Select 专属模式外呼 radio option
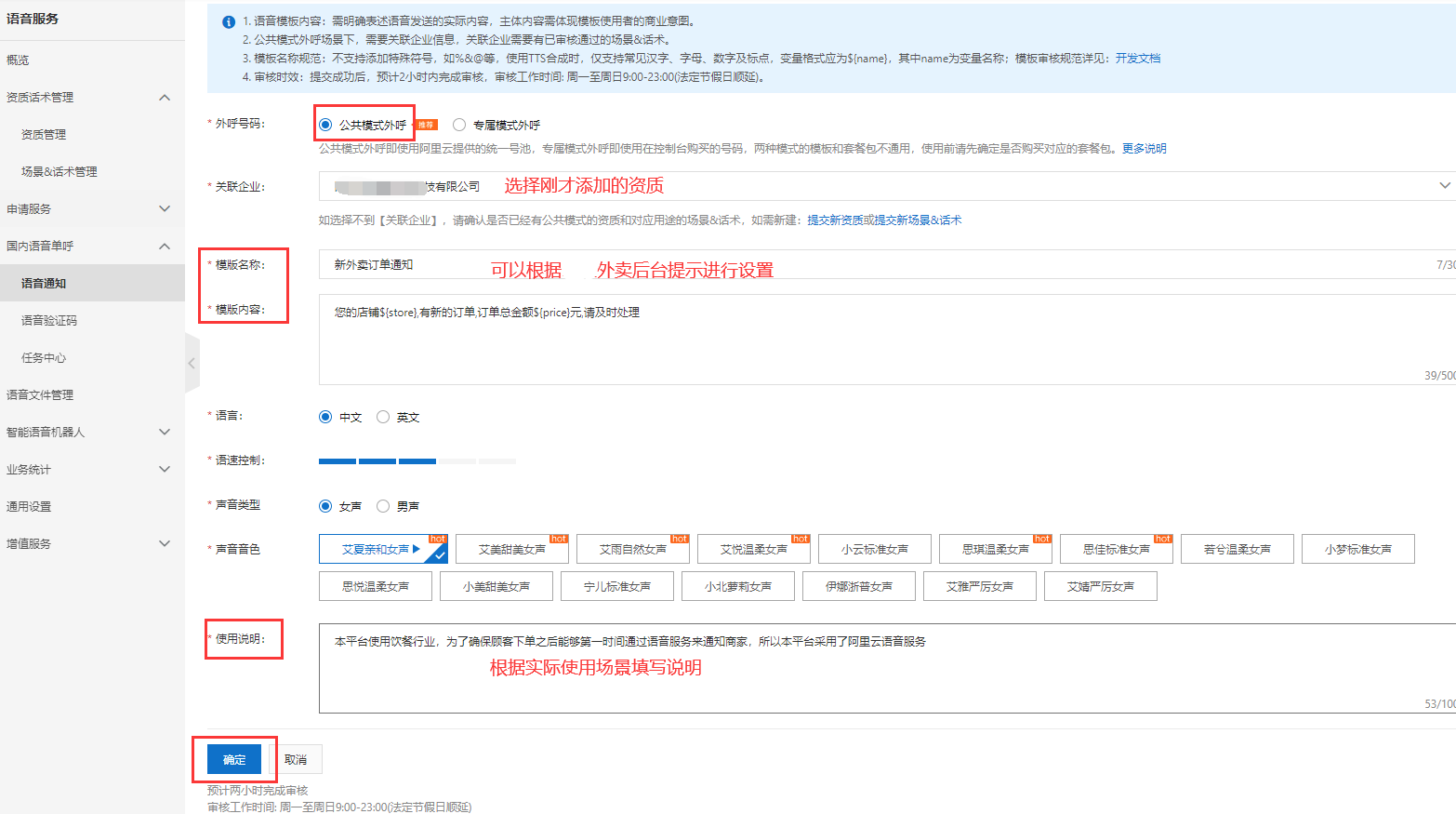 459,125
